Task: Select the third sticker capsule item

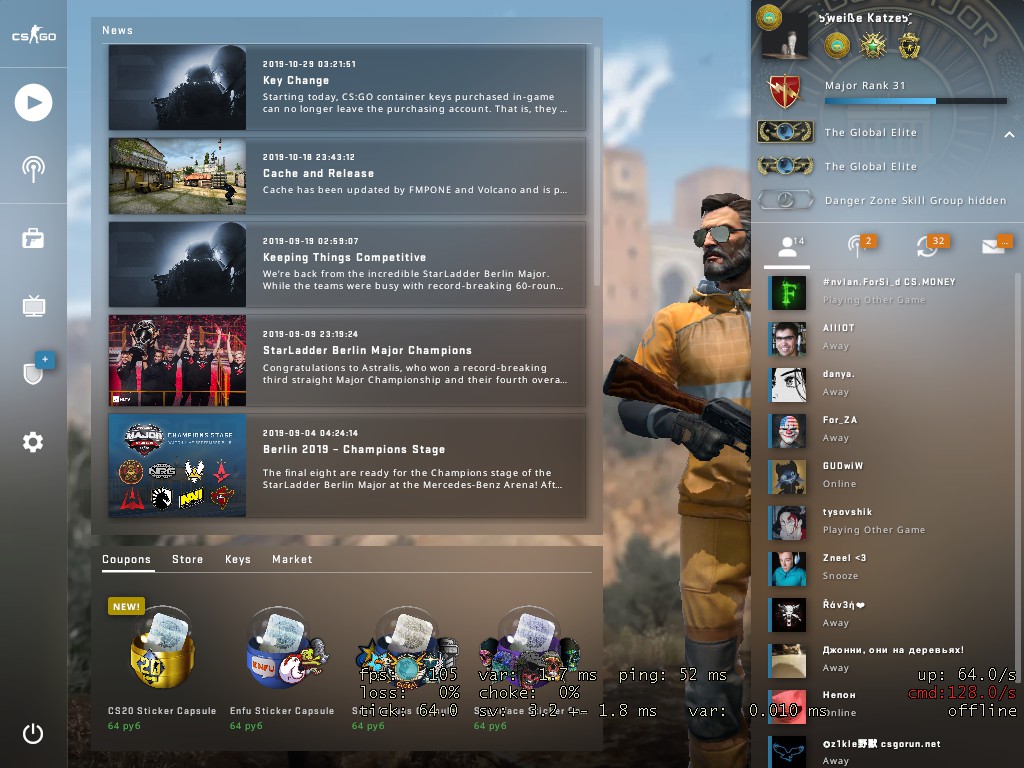Action: 405,666
